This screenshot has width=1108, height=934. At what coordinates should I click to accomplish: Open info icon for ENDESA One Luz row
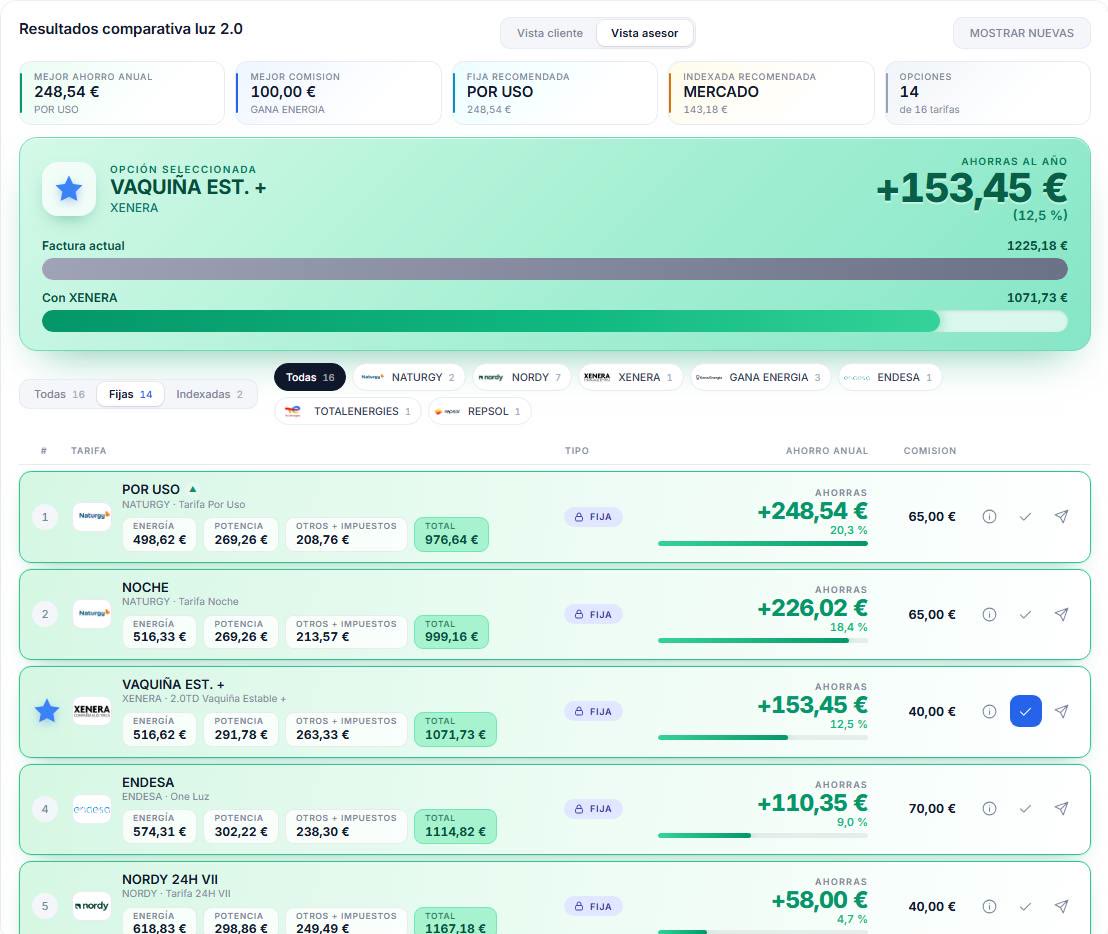point(989,808)
